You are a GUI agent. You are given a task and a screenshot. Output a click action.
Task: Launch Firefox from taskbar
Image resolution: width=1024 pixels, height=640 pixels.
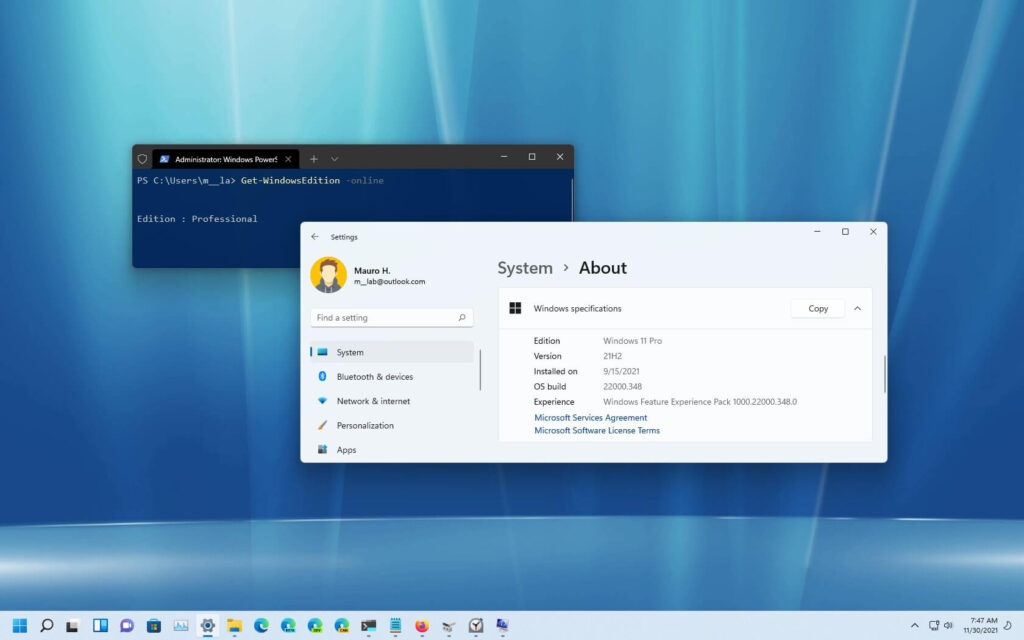coord(422,626)
